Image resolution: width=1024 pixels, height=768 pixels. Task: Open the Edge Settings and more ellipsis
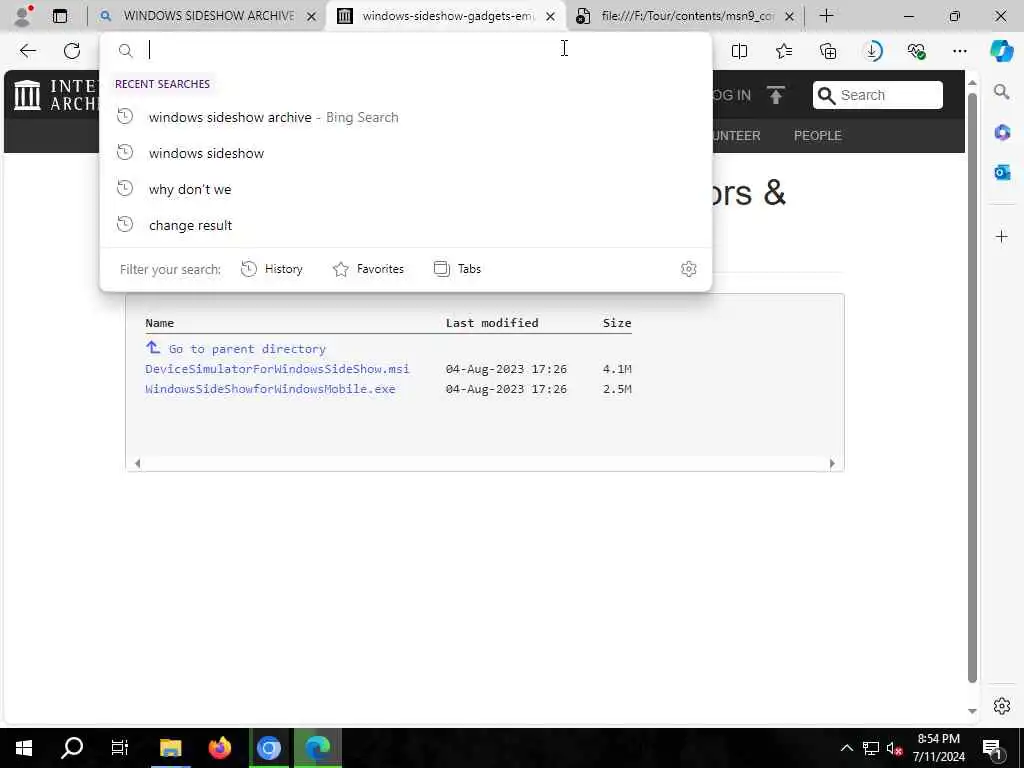point(959,50)
